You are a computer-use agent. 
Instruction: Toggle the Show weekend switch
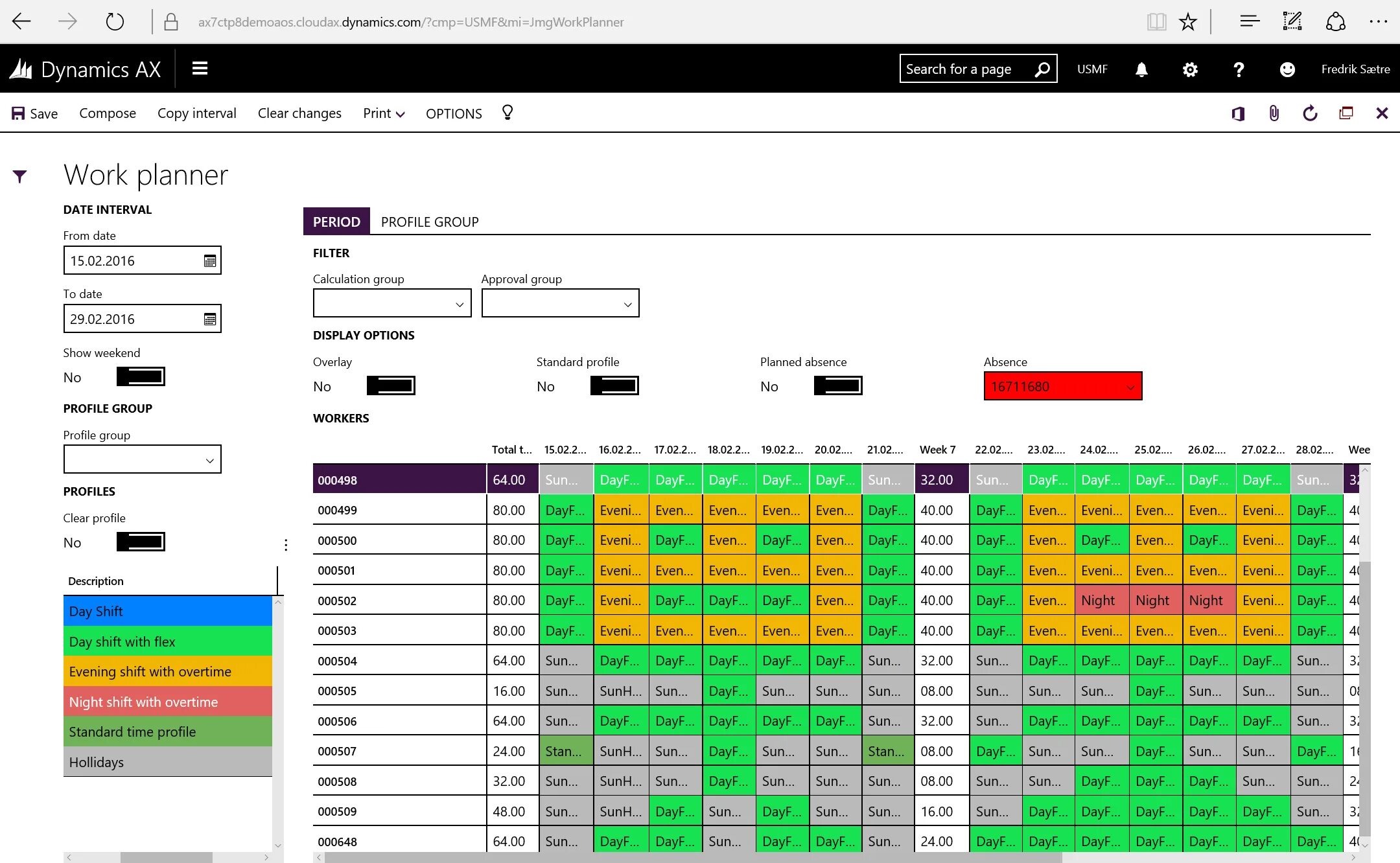point(141,376)
